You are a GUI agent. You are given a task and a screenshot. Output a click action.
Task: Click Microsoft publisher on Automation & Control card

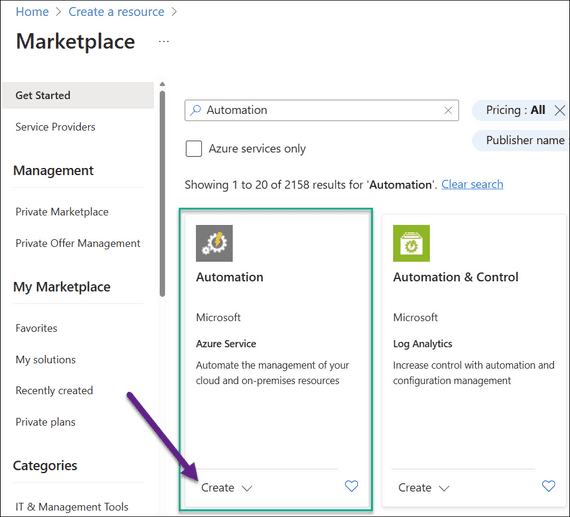(x=415, y=318)
